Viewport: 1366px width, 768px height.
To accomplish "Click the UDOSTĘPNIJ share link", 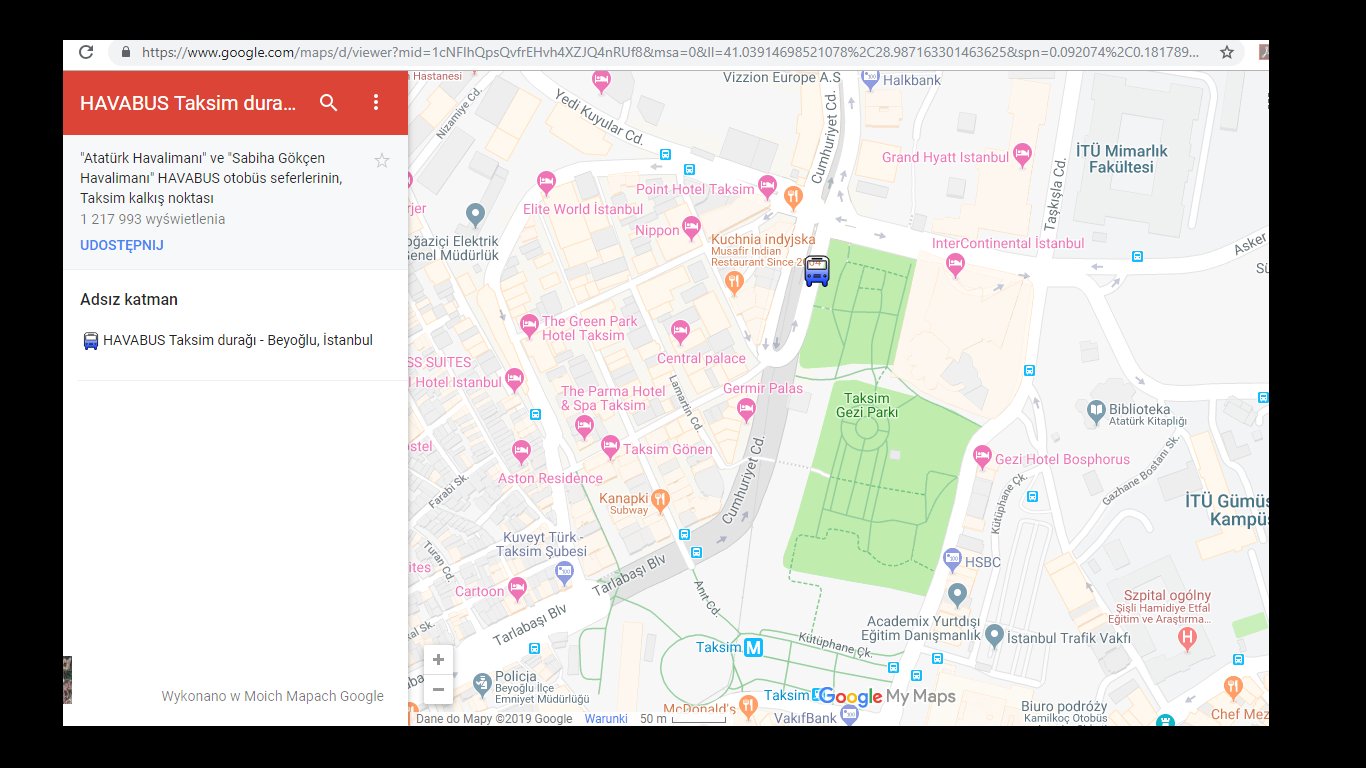I will pyautogui.click(x=122, y=245).
